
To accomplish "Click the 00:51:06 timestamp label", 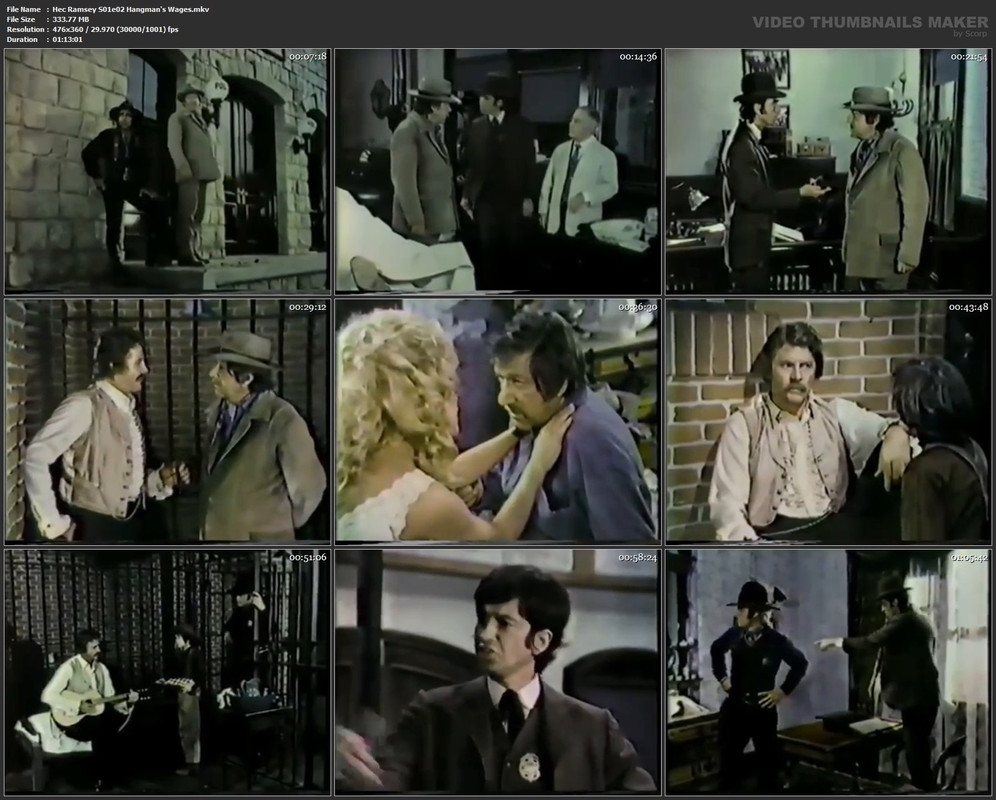I will click(x=308, y=557).
